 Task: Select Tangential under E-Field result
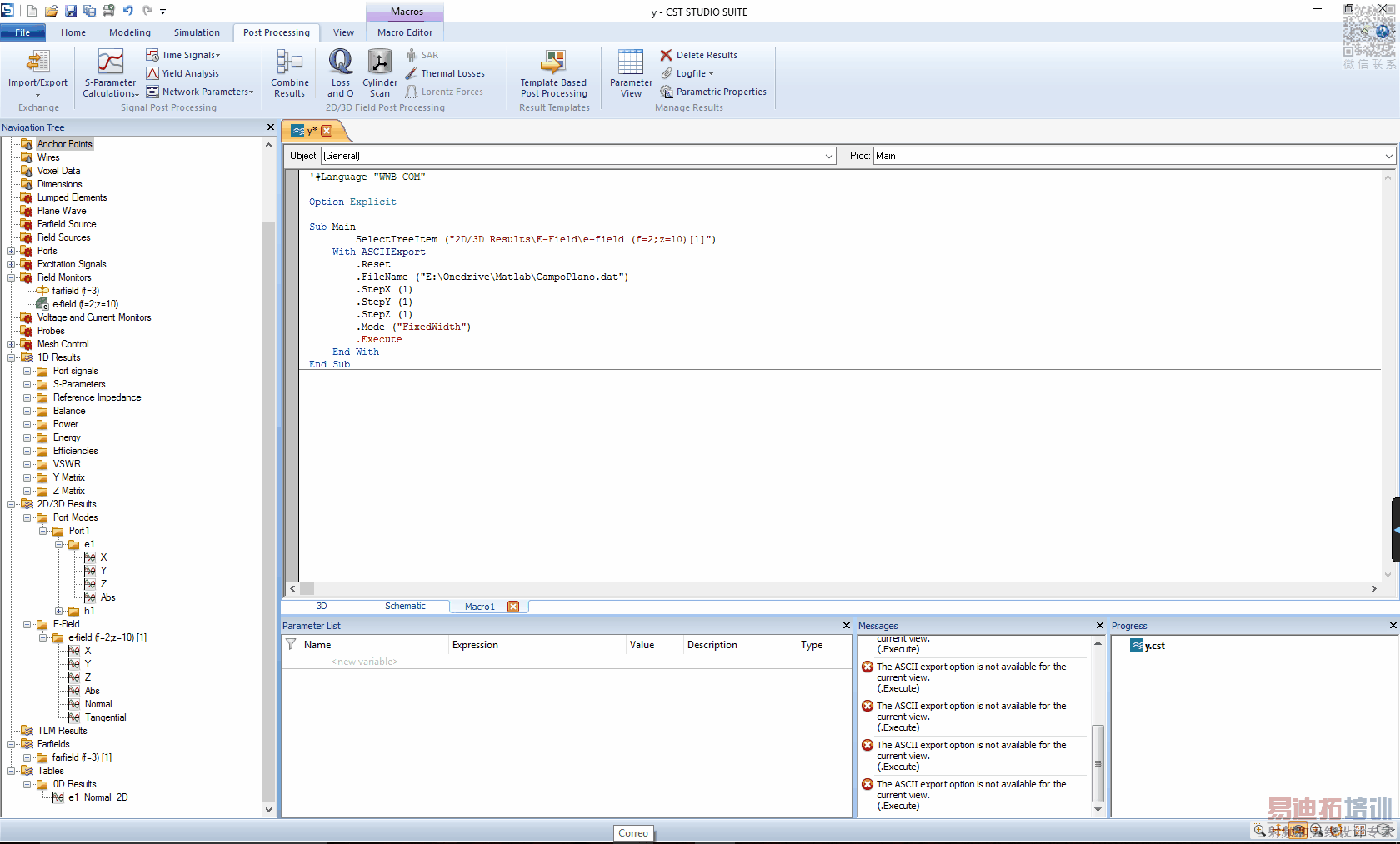(105, 717)
